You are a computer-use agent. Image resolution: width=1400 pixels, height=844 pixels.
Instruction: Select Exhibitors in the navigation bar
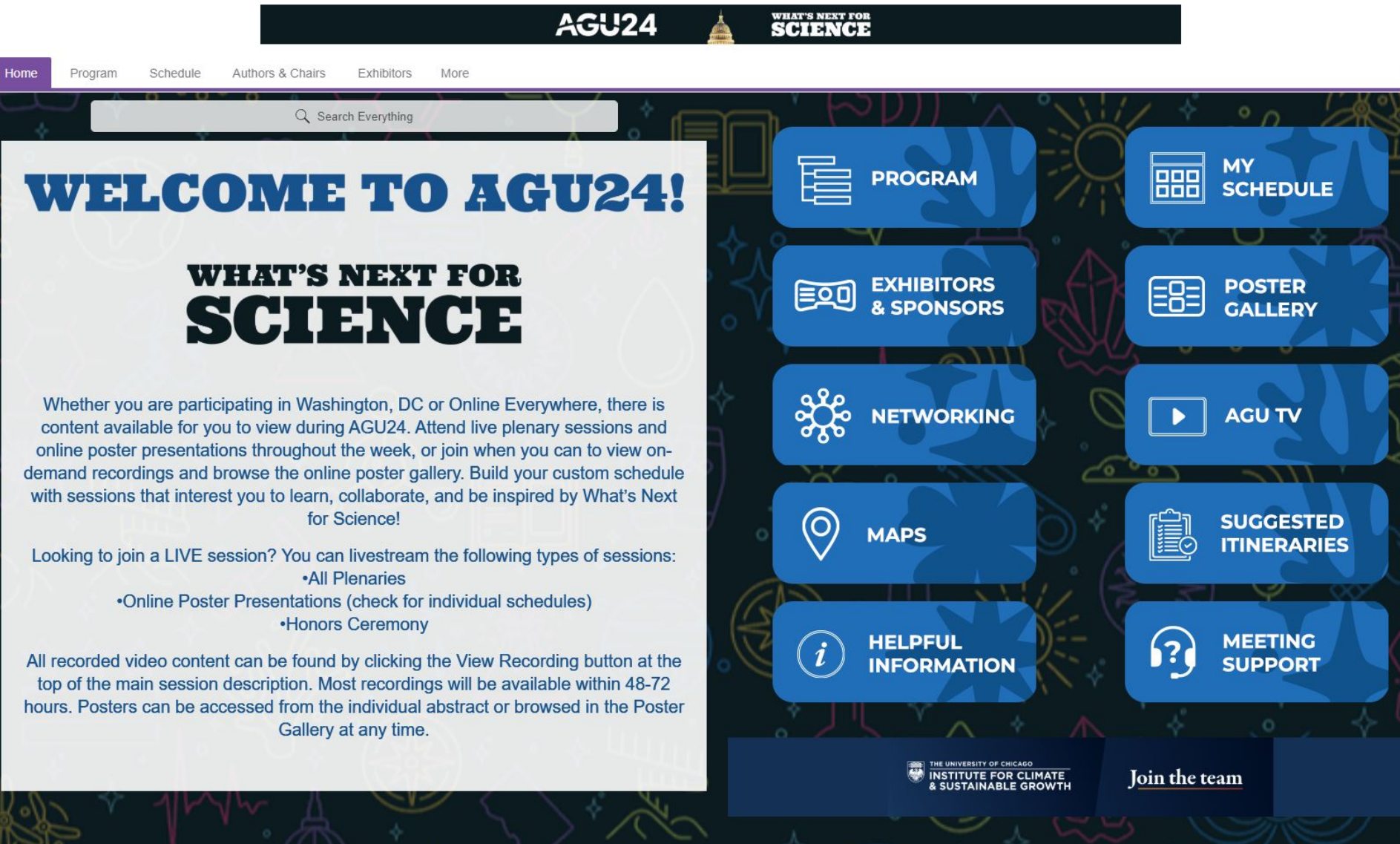coord(384,73)
